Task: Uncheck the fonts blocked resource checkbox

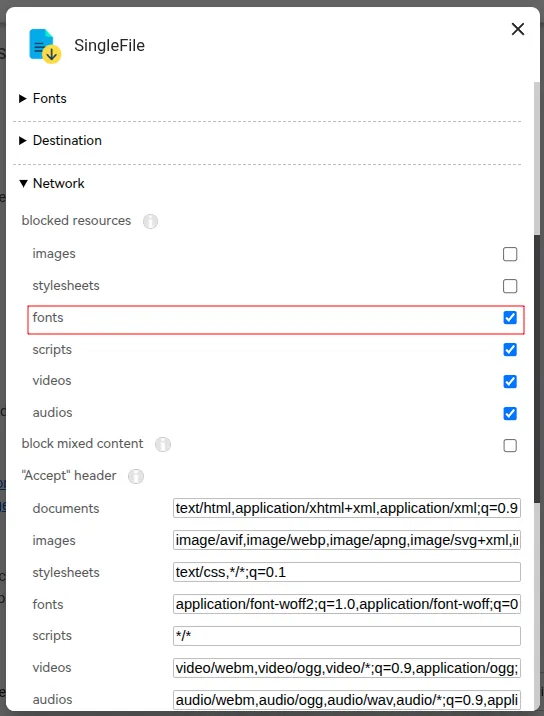Action: coord(510,318)
